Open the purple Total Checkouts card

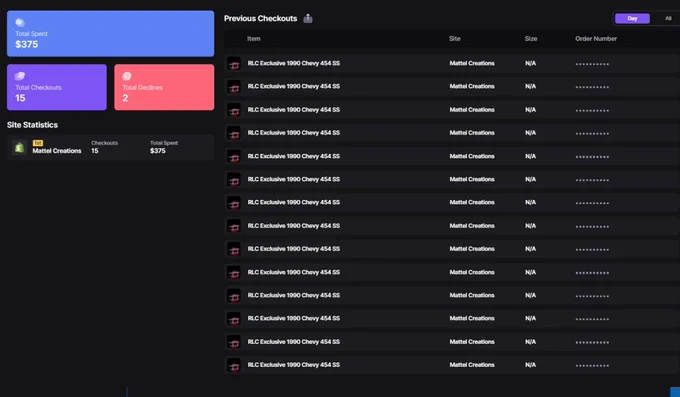[x=57, y=87]
